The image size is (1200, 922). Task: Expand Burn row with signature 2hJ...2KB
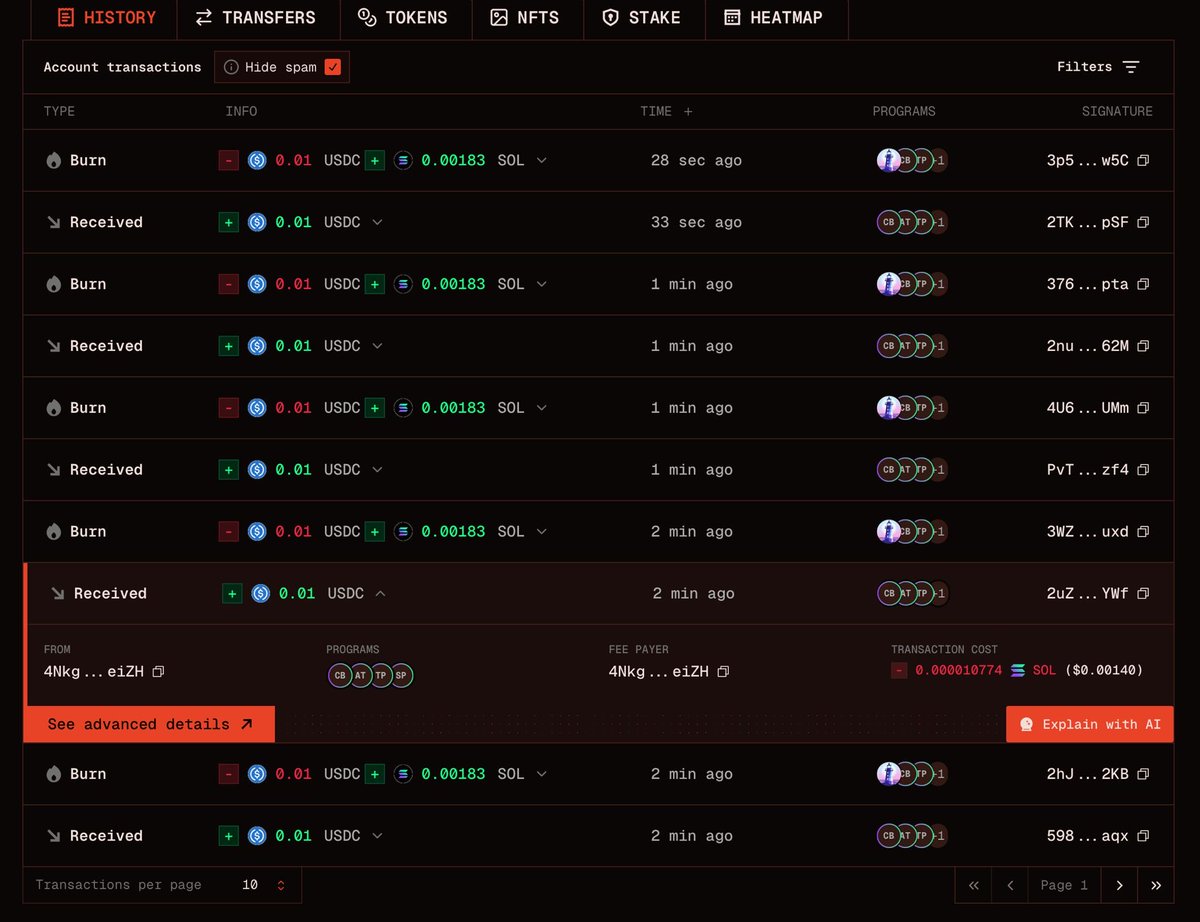(x=542, y=774)
